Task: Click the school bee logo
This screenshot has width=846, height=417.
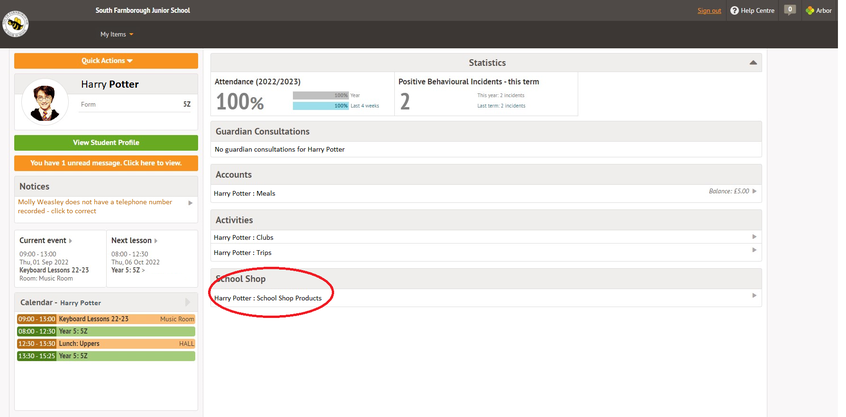Action: [16, 24]
